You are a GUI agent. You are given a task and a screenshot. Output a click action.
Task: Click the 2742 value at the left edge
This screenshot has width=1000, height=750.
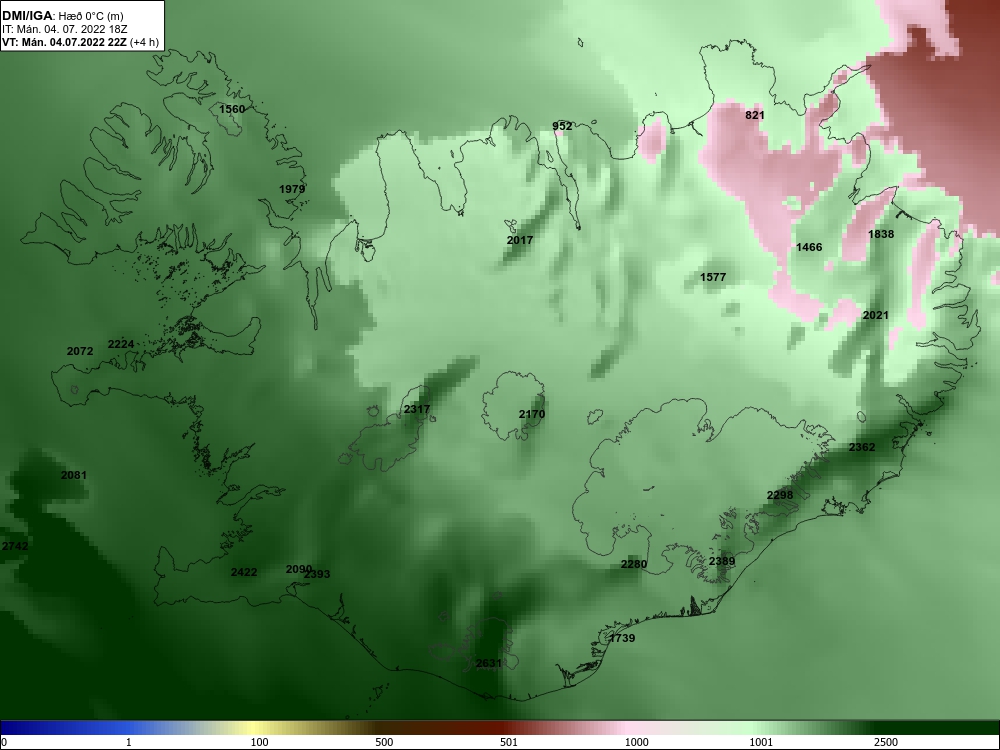[15, 546]
